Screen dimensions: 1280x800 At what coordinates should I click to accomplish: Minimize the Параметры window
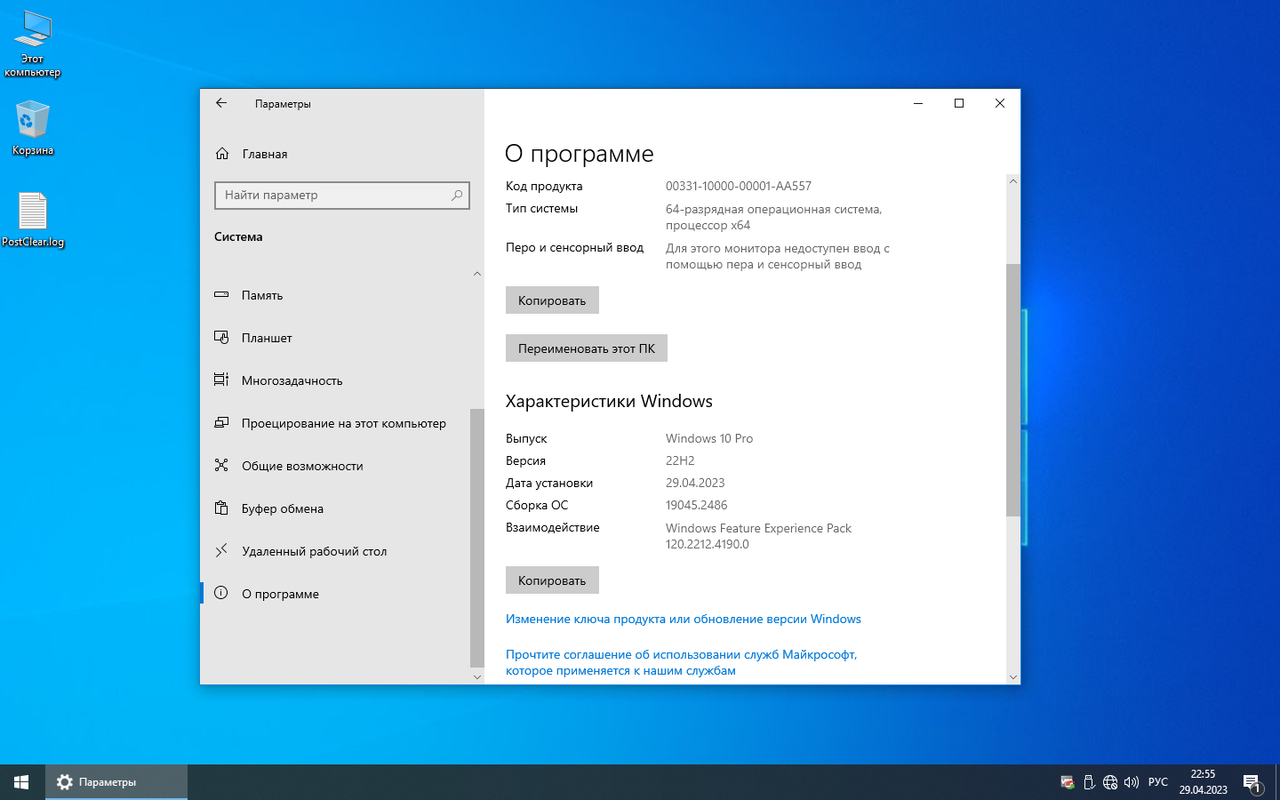tap(917, 103)
